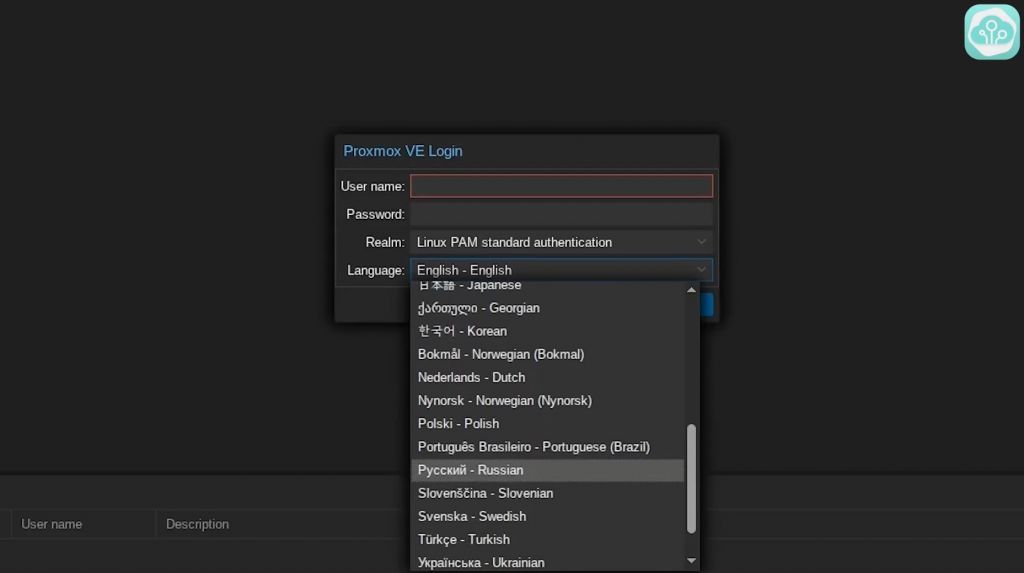The height and width of the screenshot is (573, 1024).
Task: Click scroll-up arrow of language list
Action: (691, 289)
